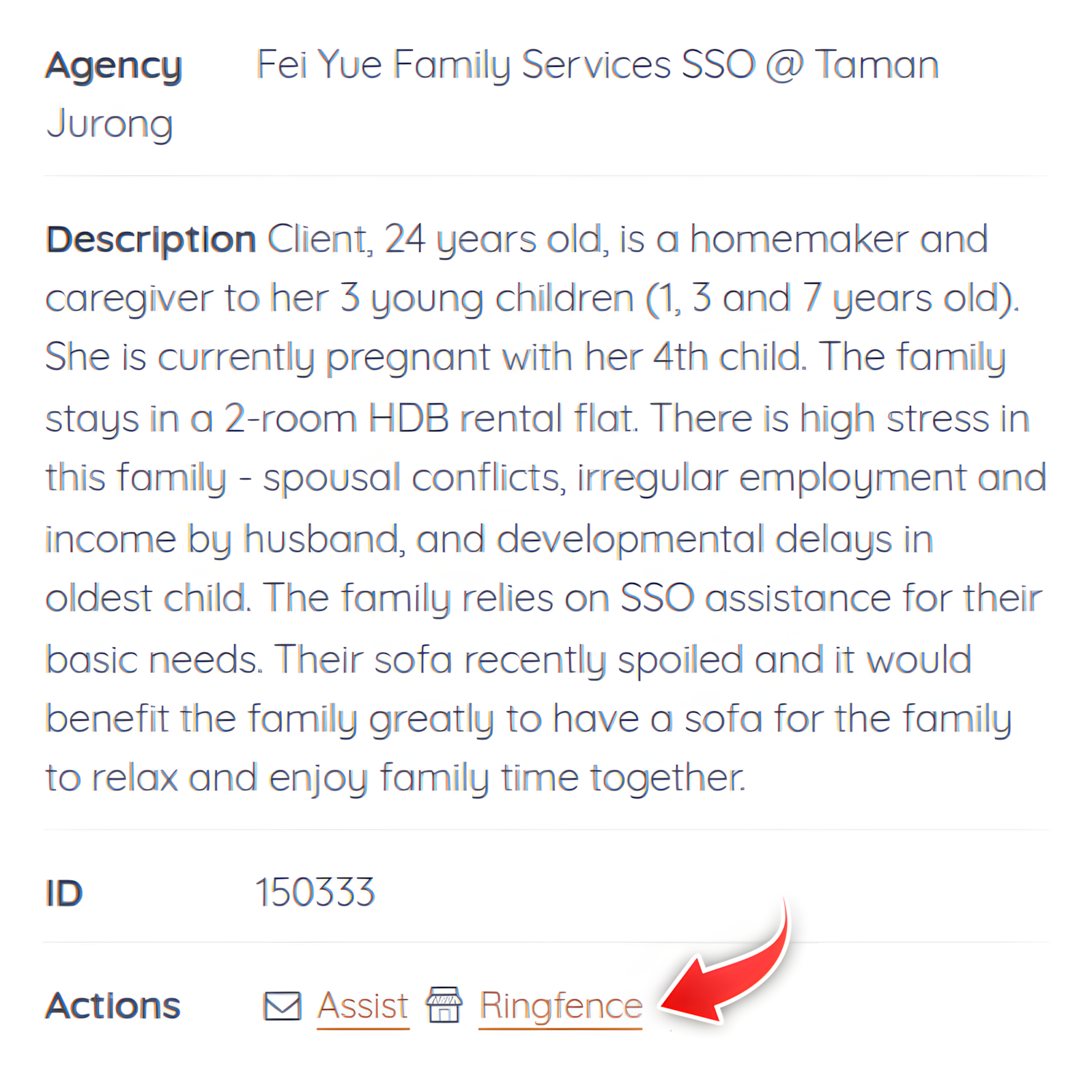Click the text "Client, 24 years old"

pyautogui.click(x=434, y=240)
